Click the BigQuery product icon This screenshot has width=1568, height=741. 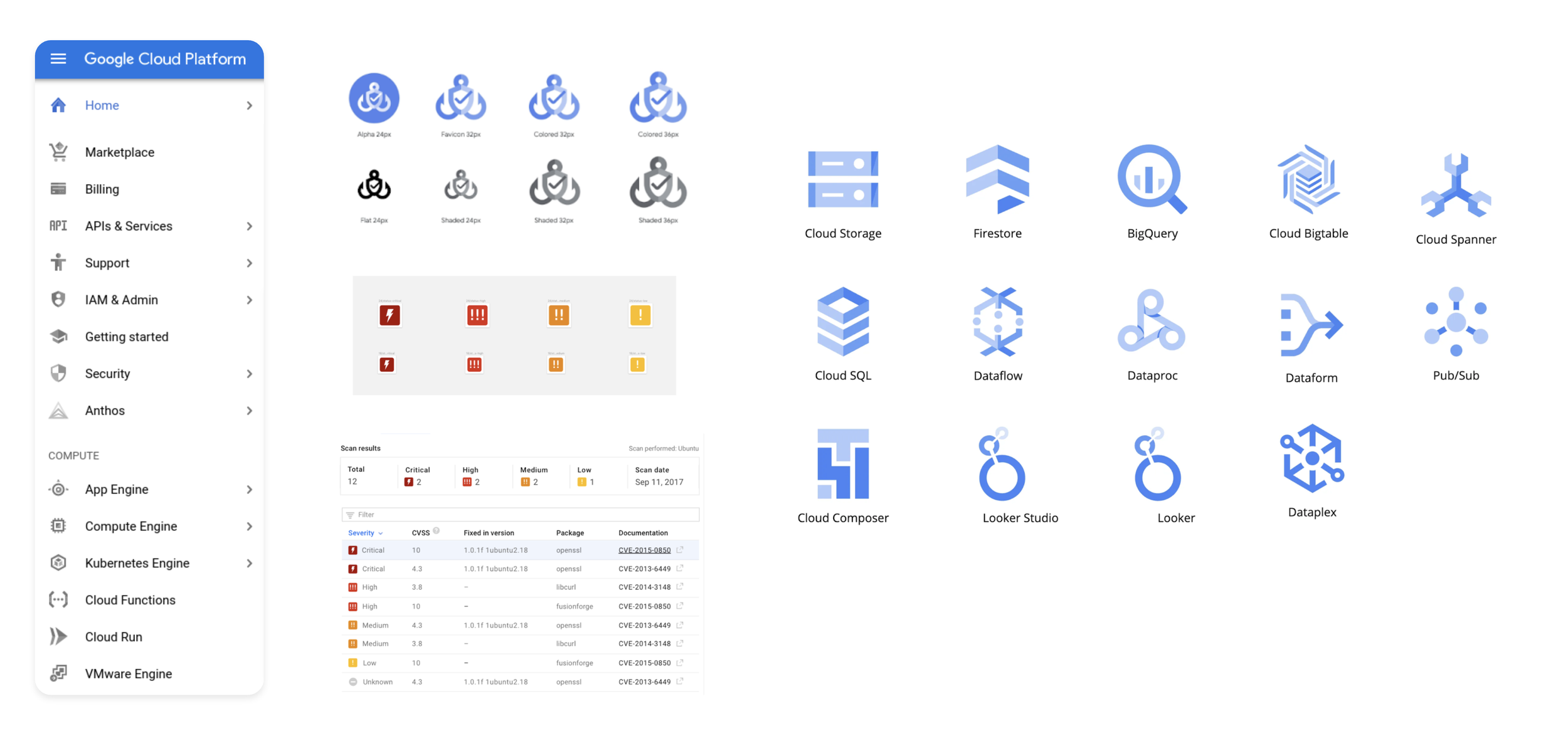coord(1152,180)
